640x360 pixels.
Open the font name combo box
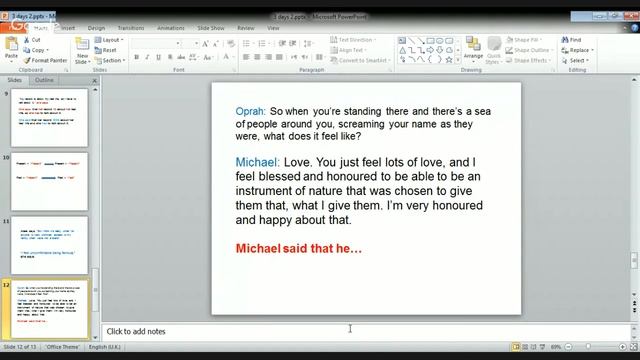pyautogui.click(x=156, y=43)
